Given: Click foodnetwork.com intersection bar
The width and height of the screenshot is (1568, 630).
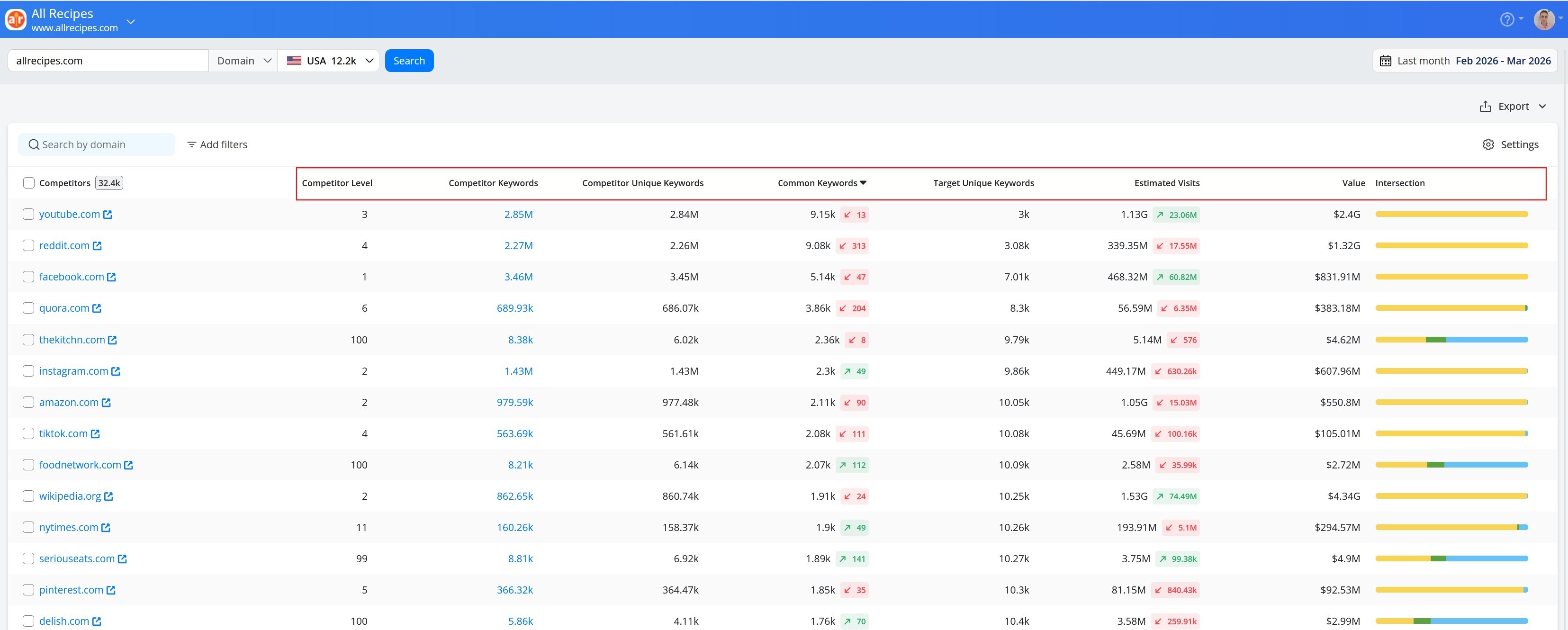Looking at the screenshot, I should 1452,465.
